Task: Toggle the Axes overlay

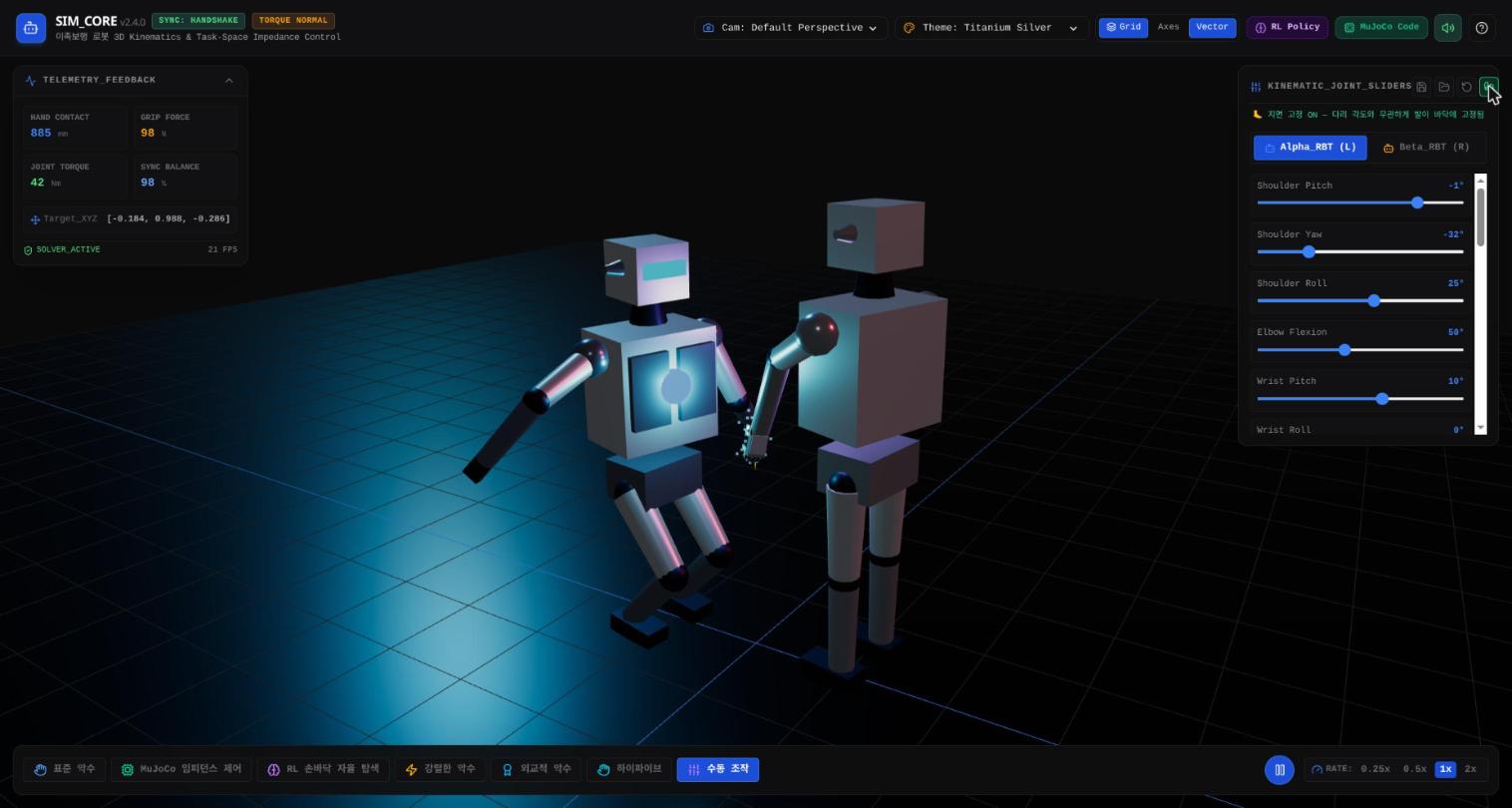Action: (x=1168, y=27)
